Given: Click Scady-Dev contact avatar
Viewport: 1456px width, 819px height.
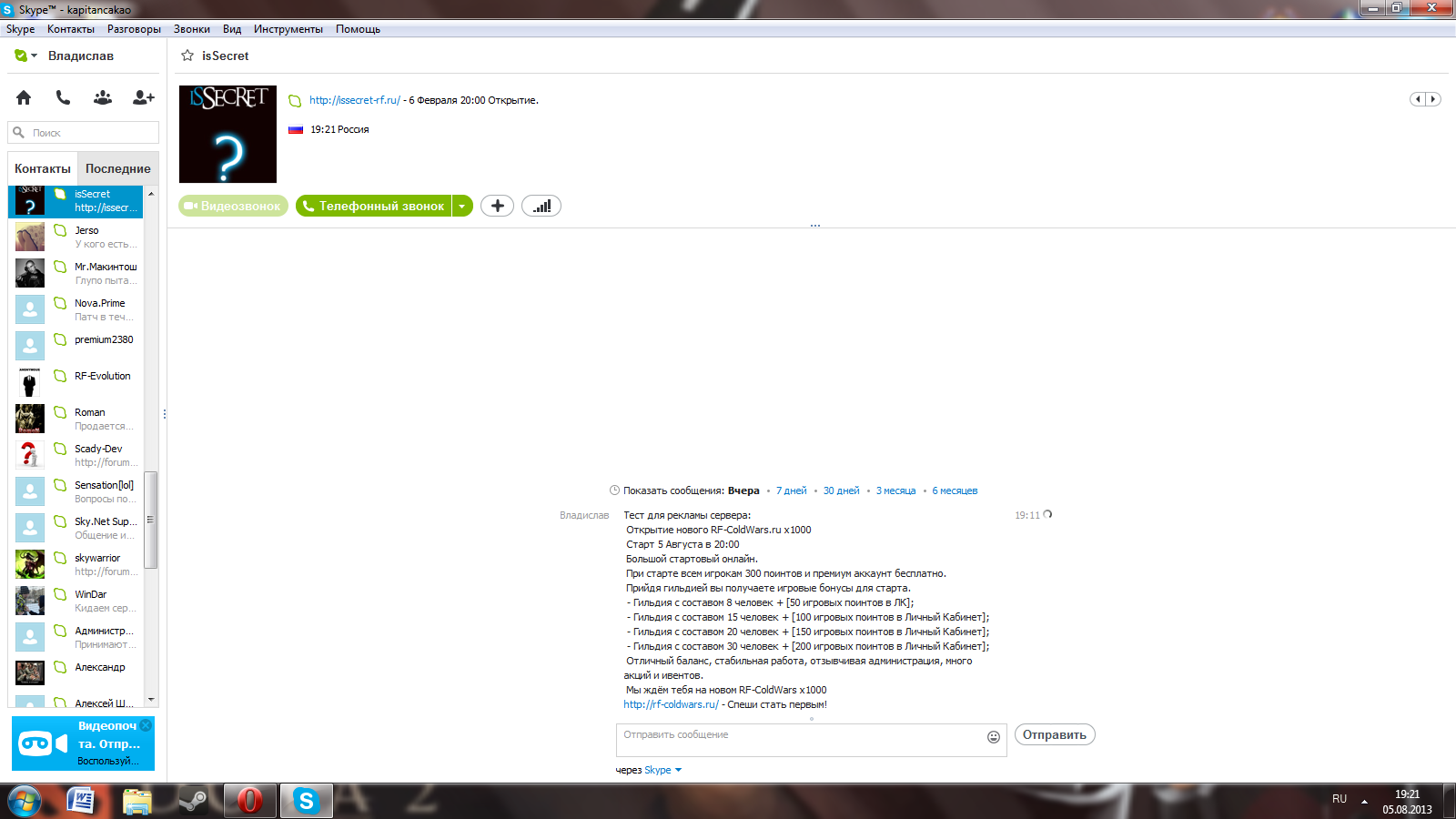Looking at the screenshot, I should tap(30, 455).
